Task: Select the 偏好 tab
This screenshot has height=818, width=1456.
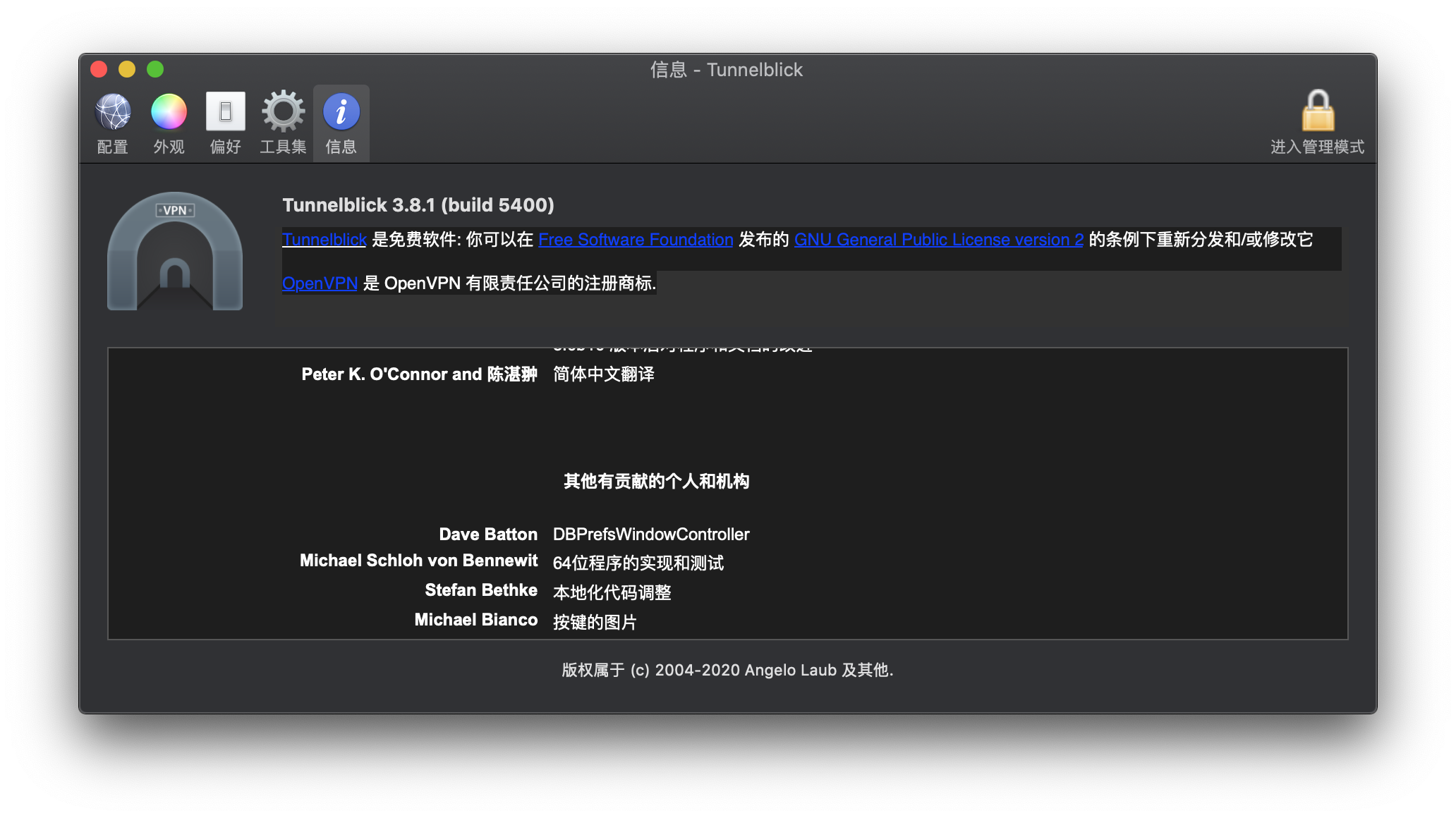Action: tap(225, 123)
